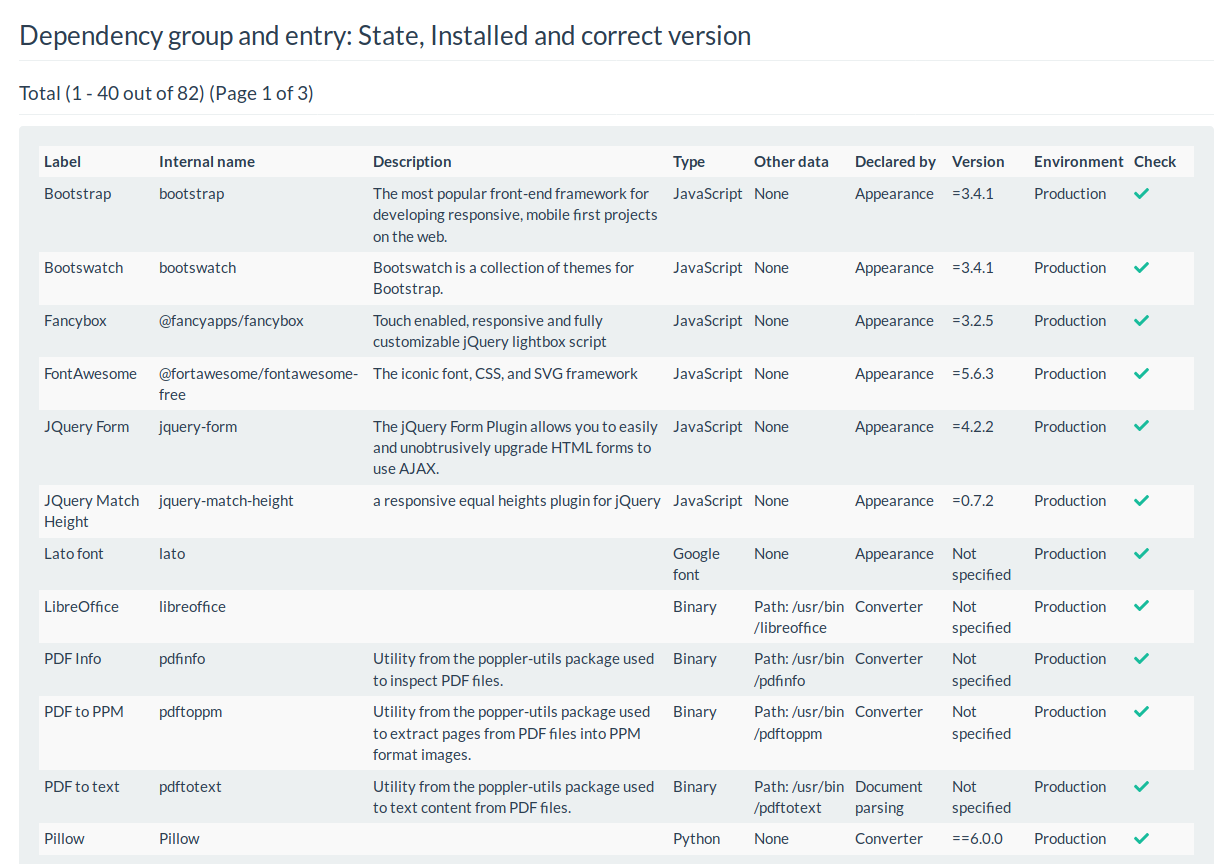The height and width of the screenshot is (864, 1225).
Task: Click the Bootstrap label cell
Action: coord(78,194)
